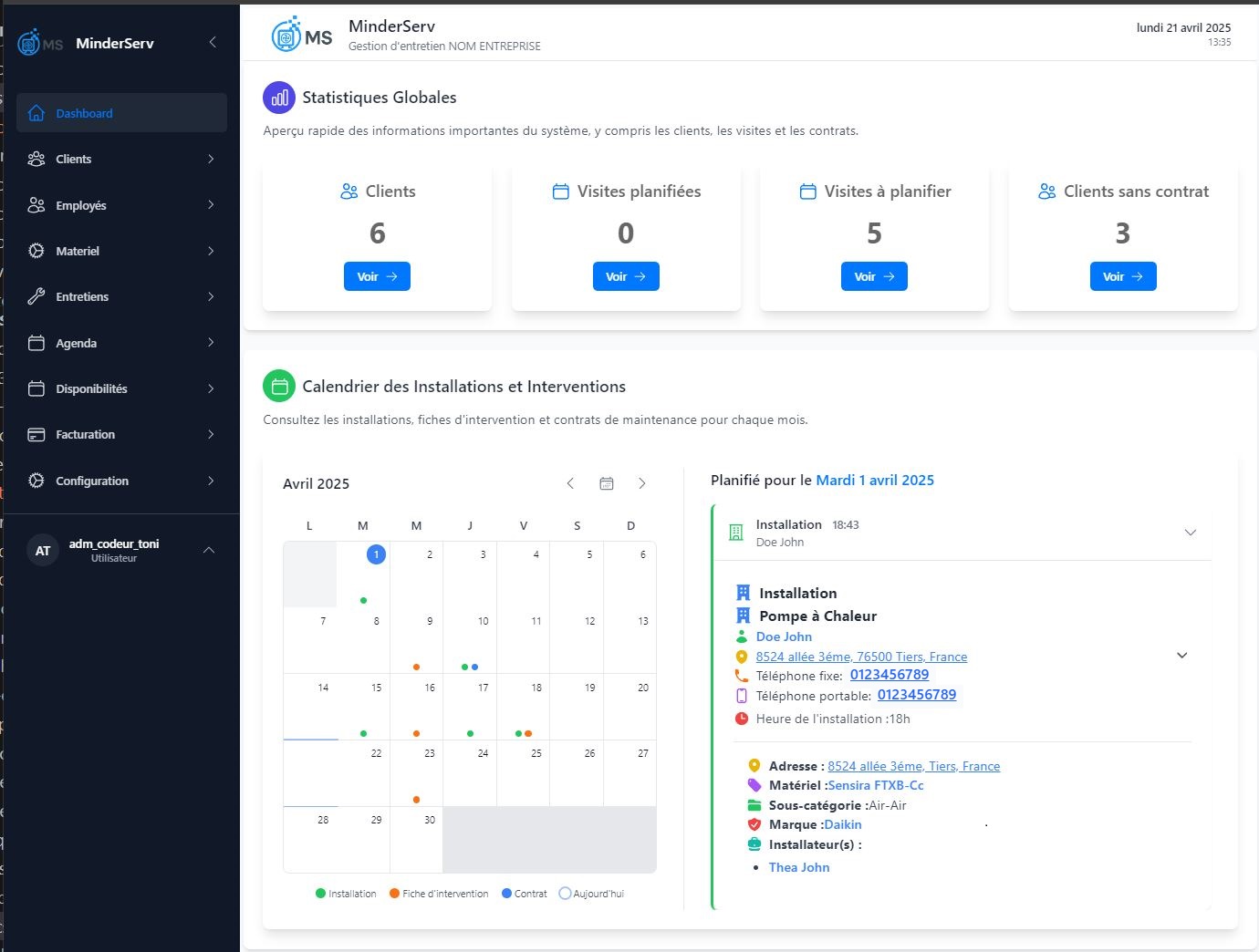Open the Doe John client link
This screenshot has height=952, width=1259.
coord(784,636)
